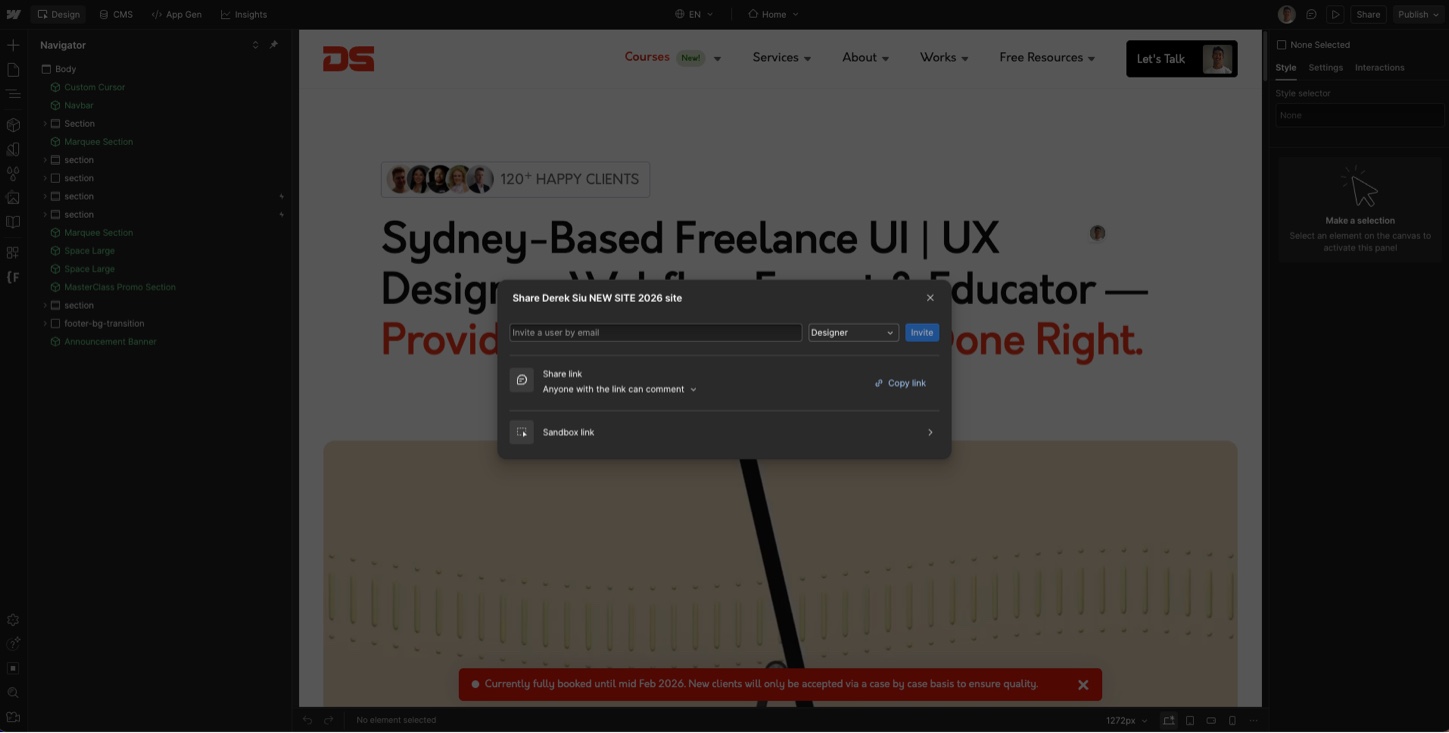Select Custom Cursor in Navigator

click(95, 87)
